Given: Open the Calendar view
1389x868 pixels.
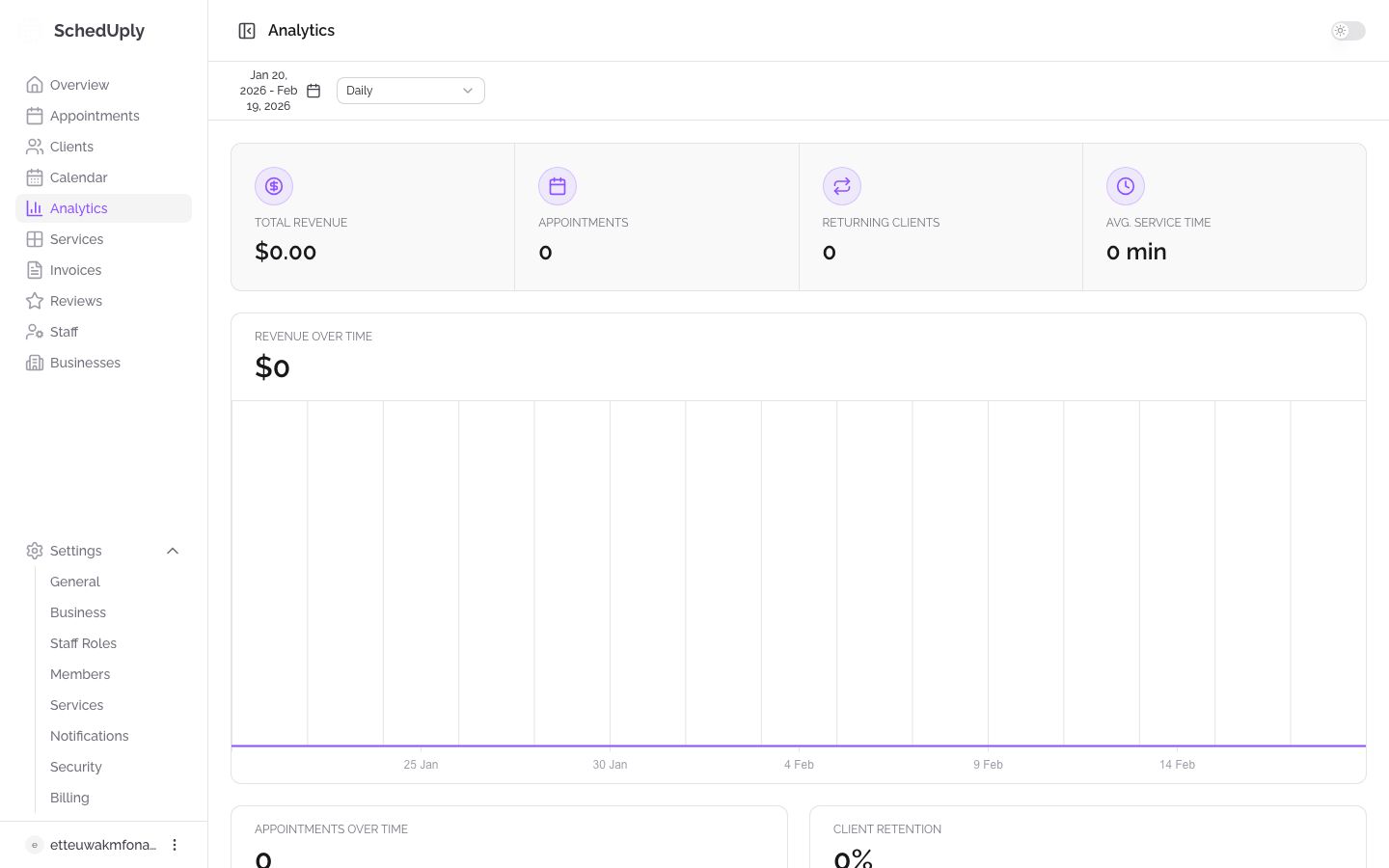Looking at the screenshot, I should [x=78, y=177].
